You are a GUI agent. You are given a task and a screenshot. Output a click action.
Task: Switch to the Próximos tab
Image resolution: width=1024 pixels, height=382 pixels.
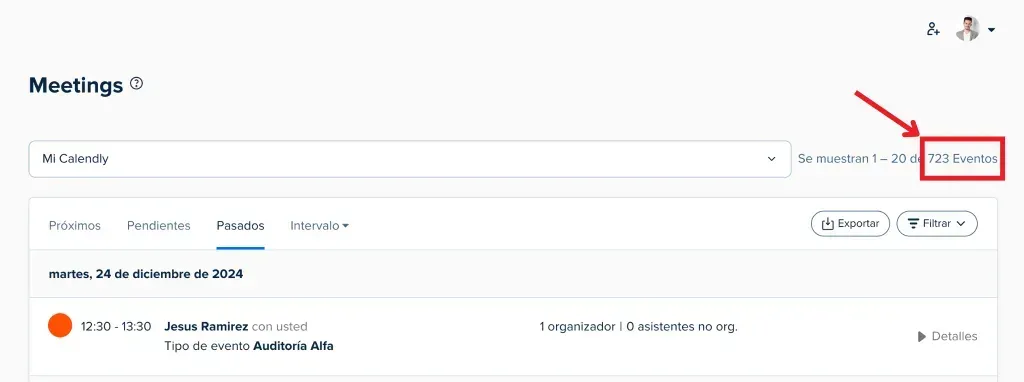[74, 225]
